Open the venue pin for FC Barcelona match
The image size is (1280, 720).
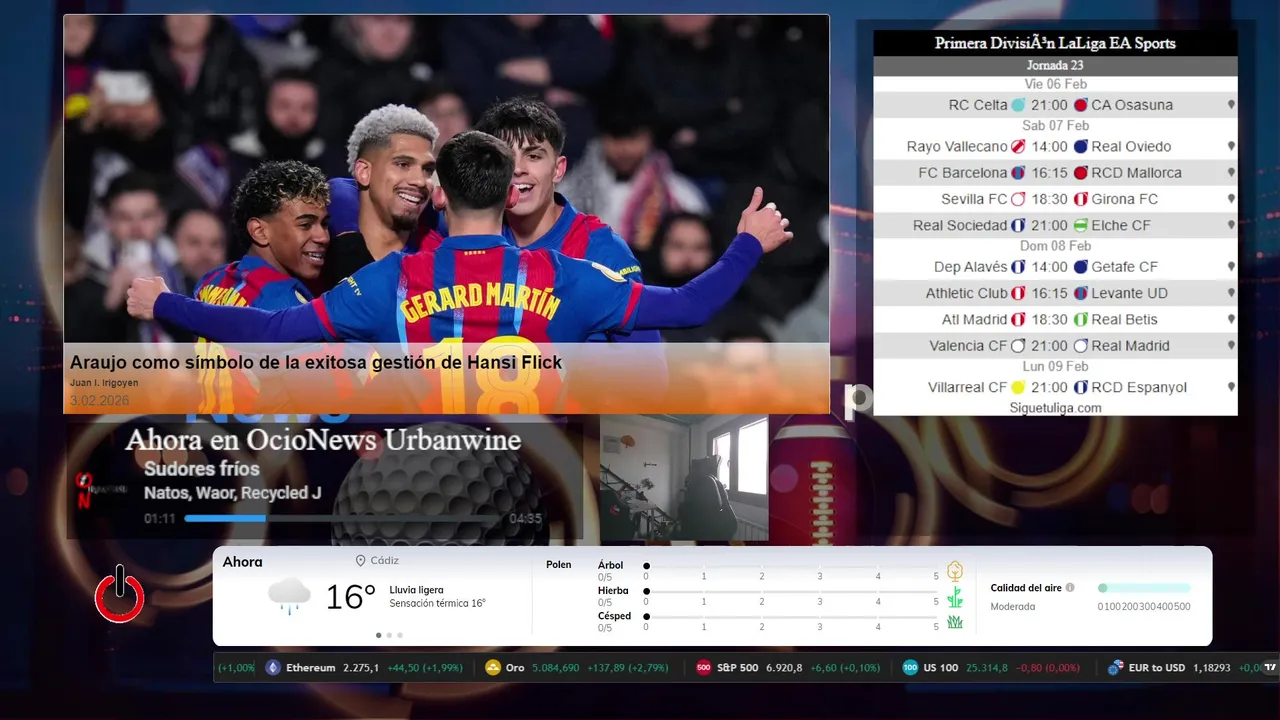[1231, 173]
